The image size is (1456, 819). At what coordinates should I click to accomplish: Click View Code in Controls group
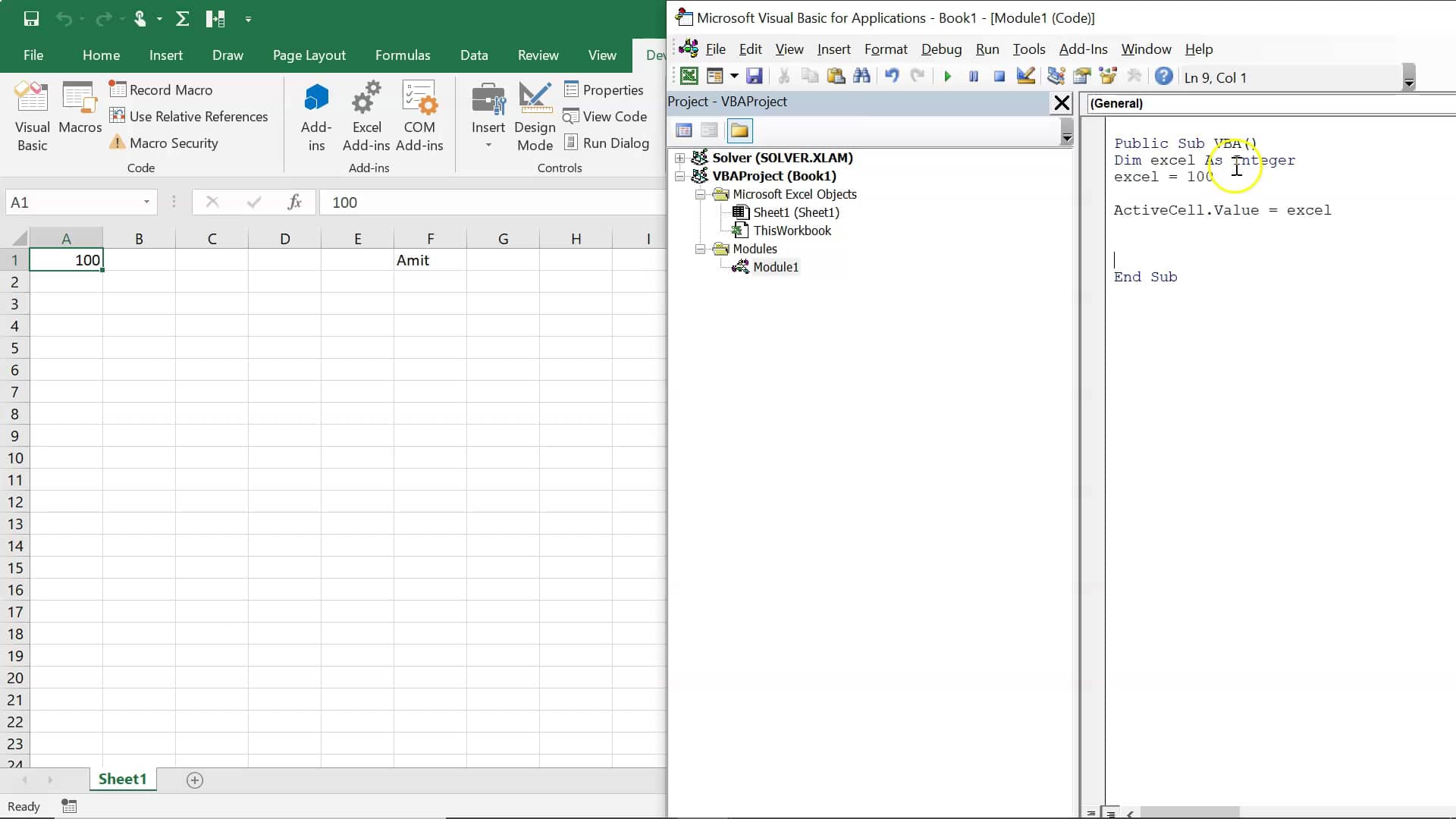point(606,116)
